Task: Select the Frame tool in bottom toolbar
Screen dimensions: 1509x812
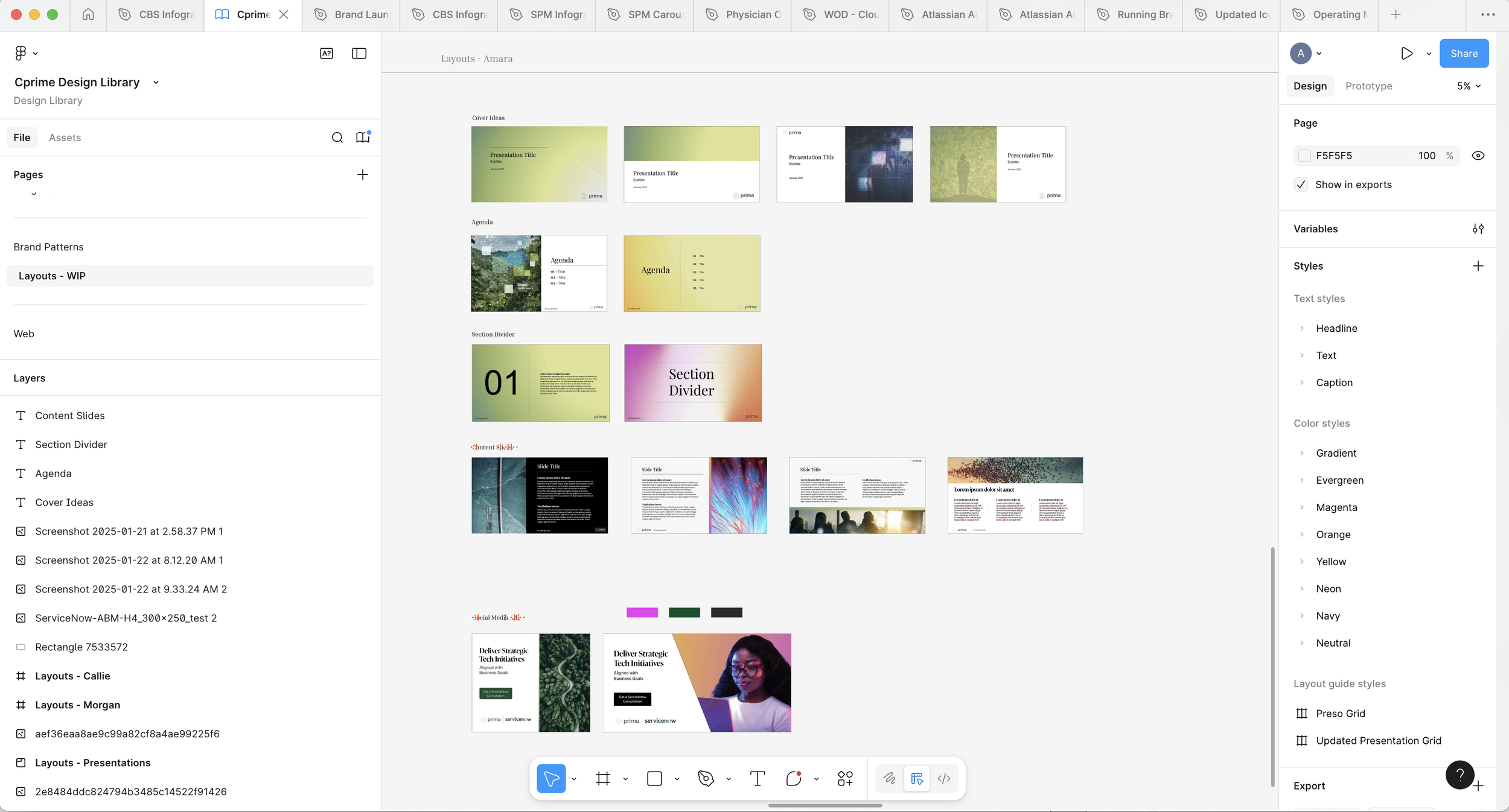Action: click(602, 778)
